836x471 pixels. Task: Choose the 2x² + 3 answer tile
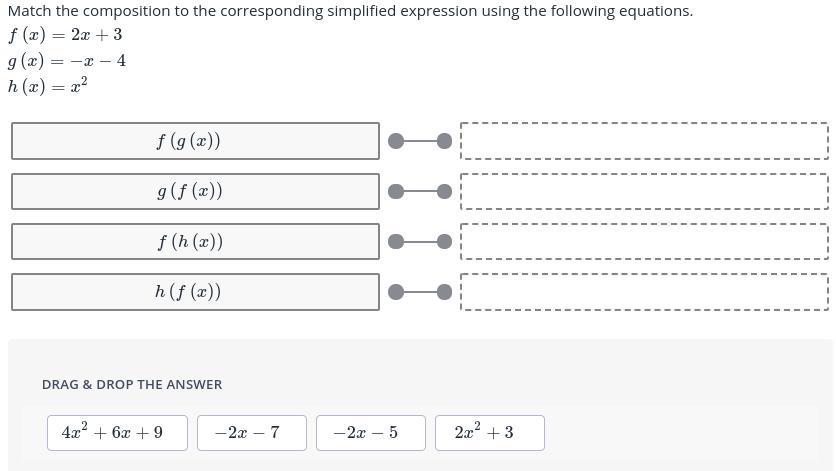click(489, 433)
